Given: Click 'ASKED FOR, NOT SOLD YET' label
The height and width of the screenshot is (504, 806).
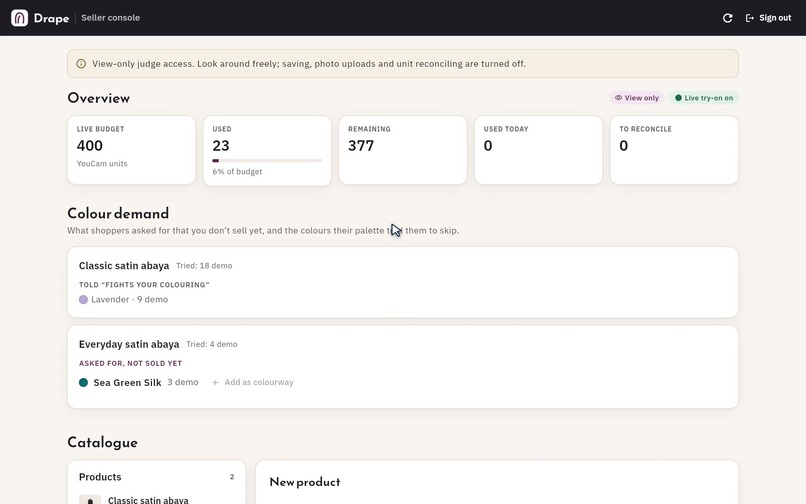Looking at the screenshot, I should coord(131,363).
